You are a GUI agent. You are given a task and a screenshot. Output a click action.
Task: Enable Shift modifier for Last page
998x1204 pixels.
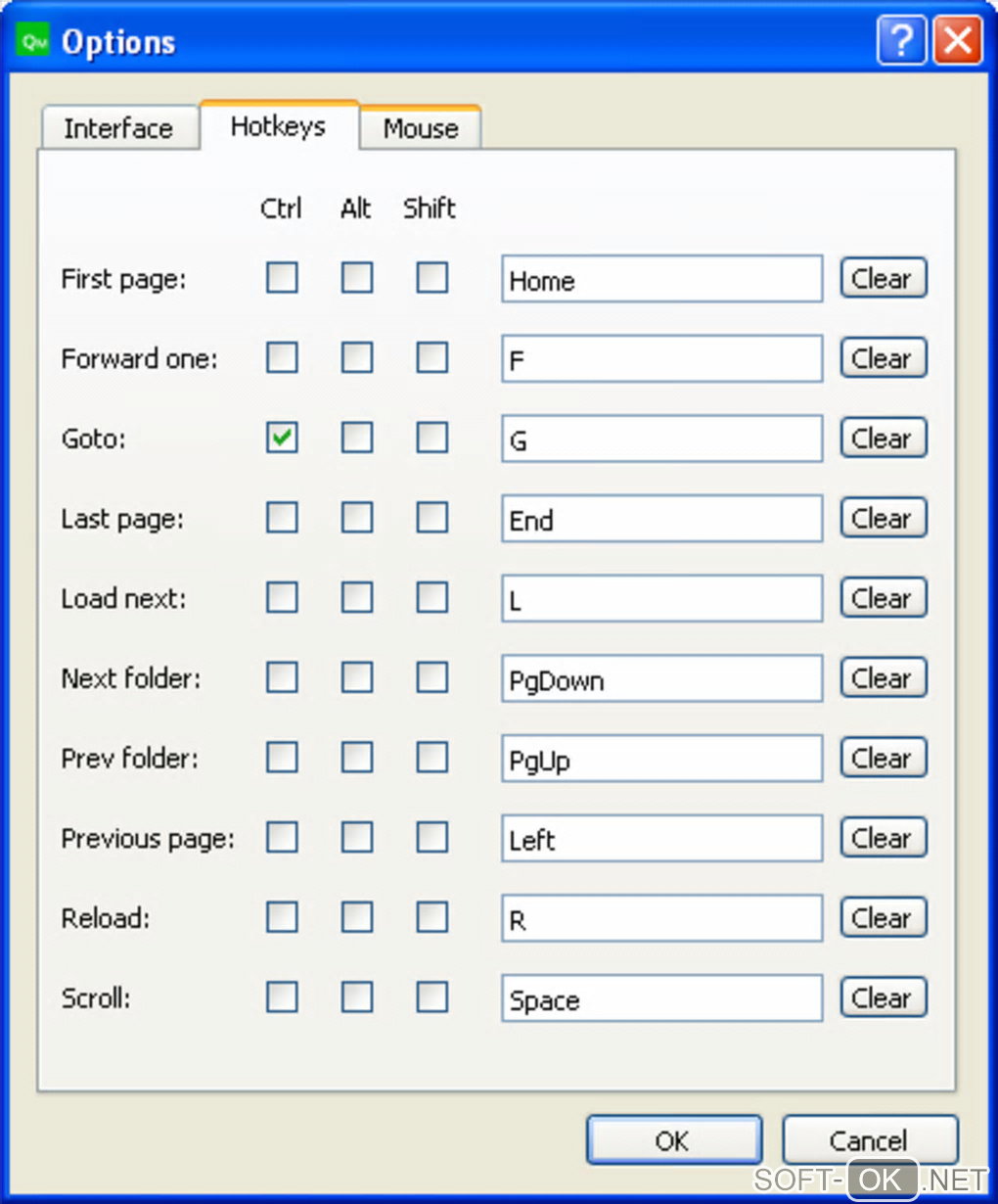coord(431,518)
